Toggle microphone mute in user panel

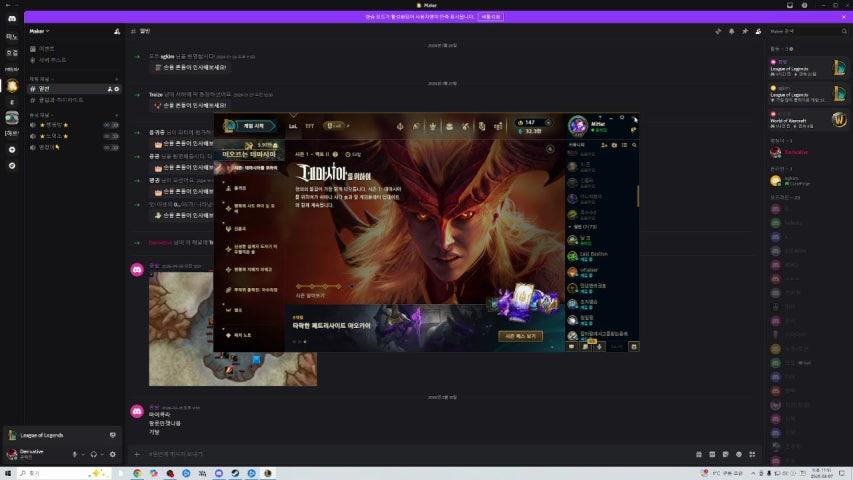(x=74, y=454)
